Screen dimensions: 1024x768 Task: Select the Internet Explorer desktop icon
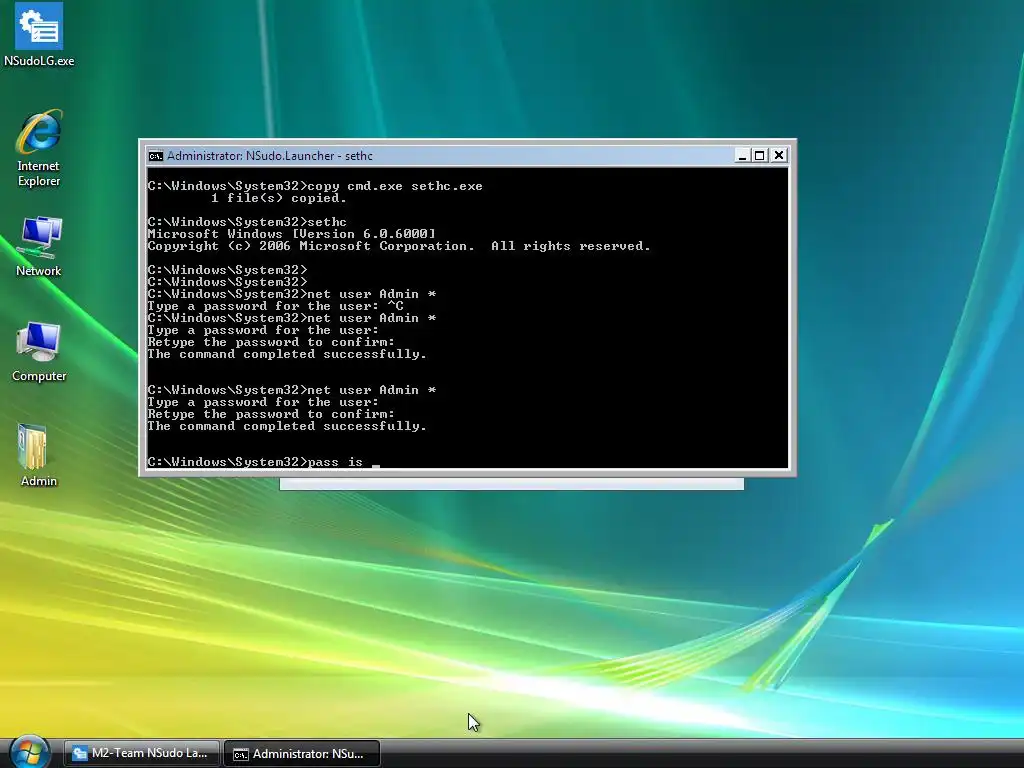tap(39, 148)
